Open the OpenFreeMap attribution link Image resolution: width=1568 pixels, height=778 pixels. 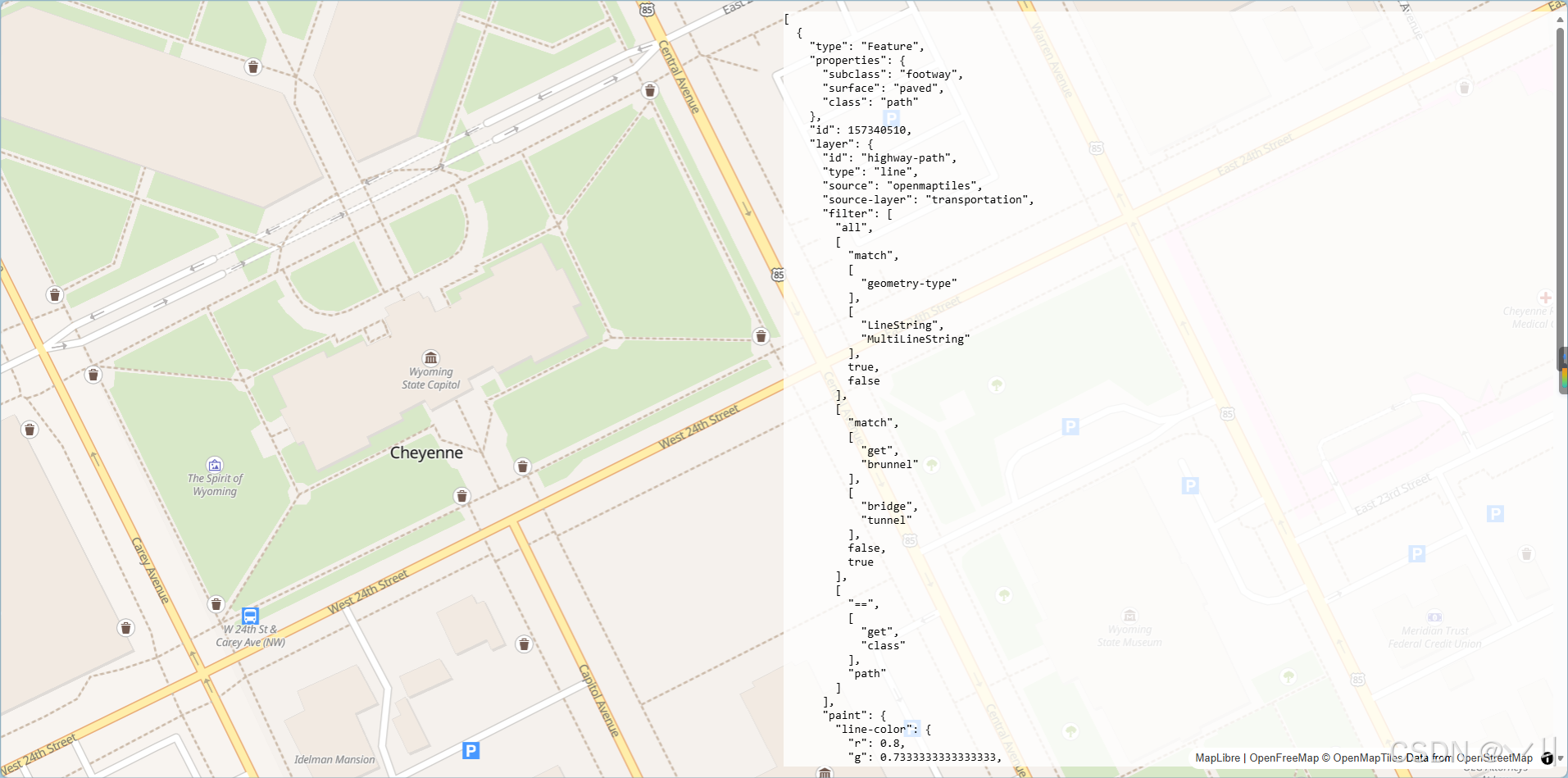1284,758
